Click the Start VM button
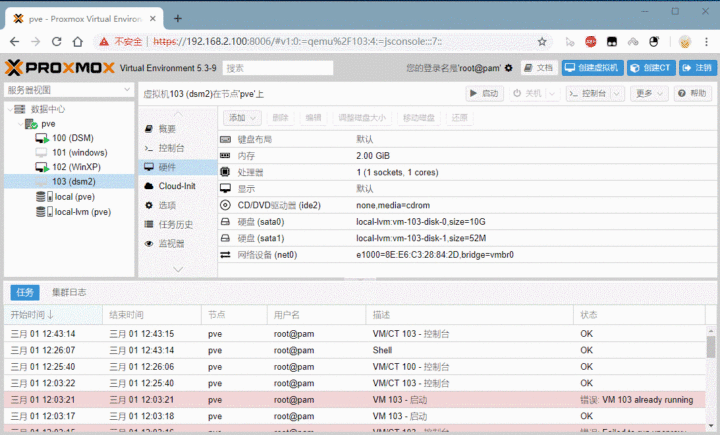 [x=484, y=94]
